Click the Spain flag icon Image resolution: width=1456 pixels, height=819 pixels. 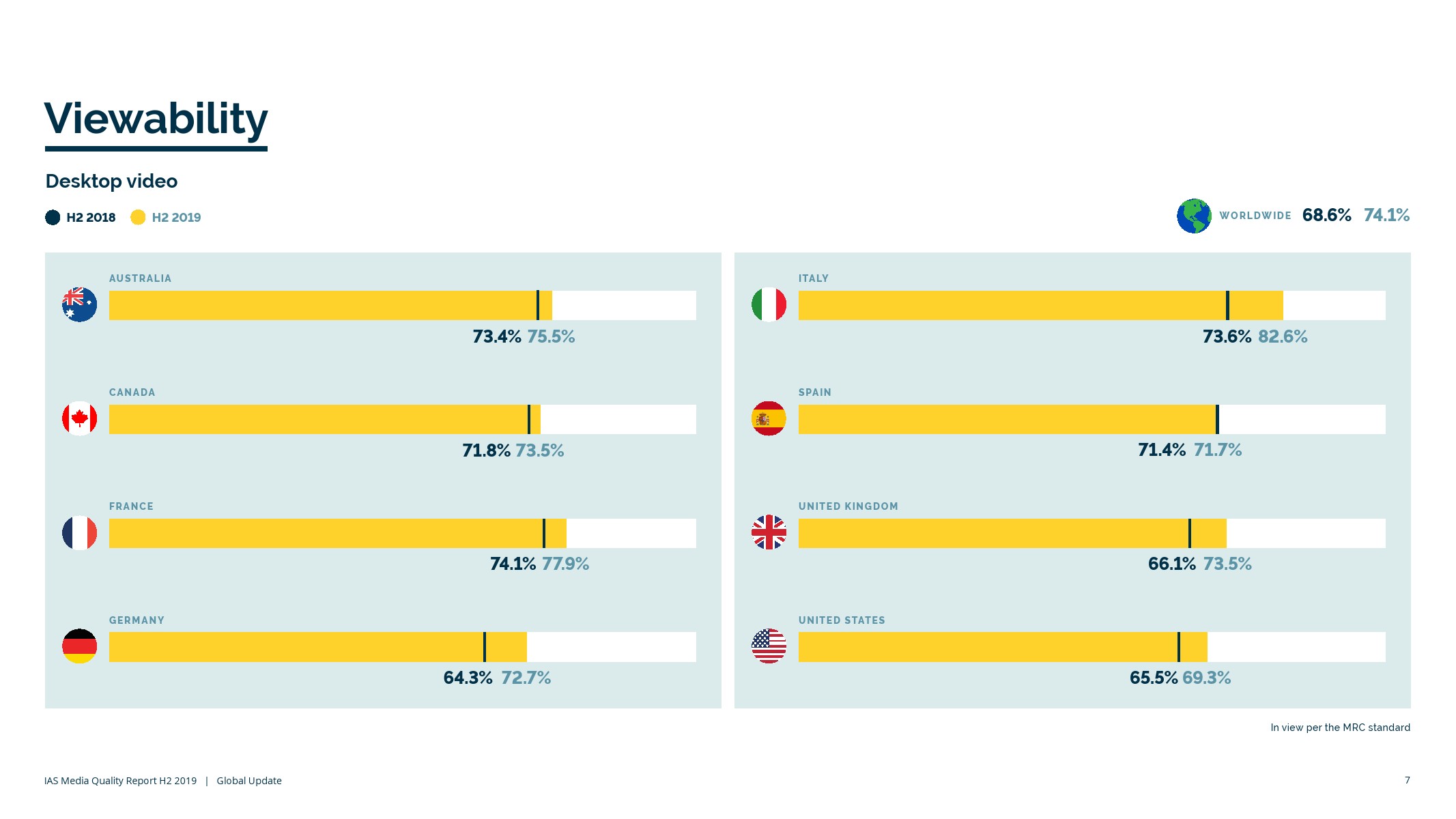769,418
